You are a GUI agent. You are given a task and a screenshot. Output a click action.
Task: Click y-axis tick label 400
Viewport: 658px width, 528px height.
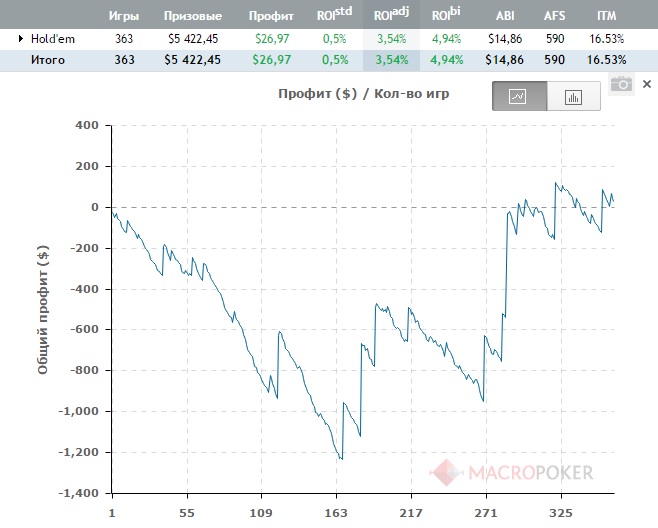tap(87, 125)
